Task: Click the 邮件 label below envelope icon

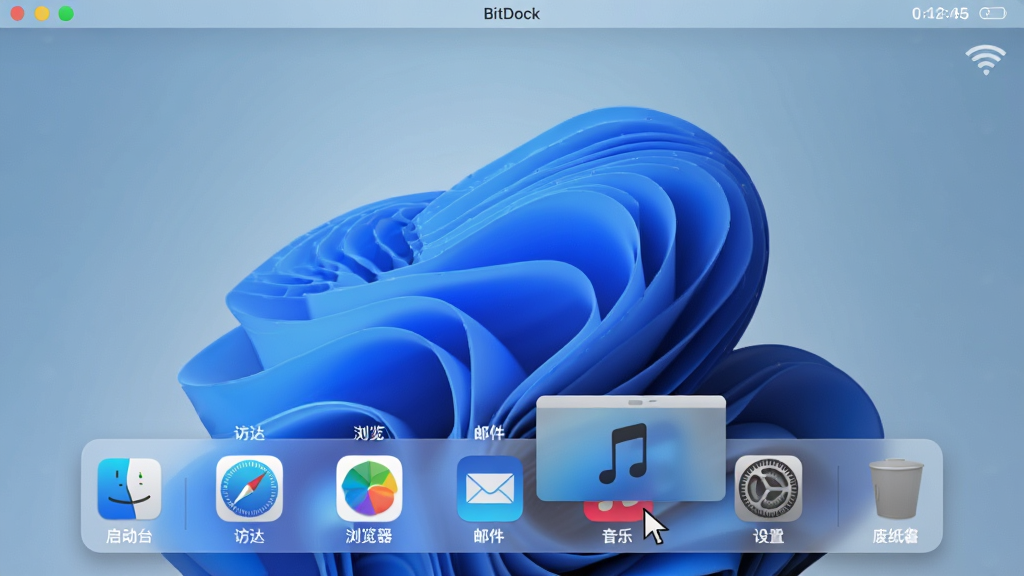Action: pyautogui.click(x=489, y=536)
